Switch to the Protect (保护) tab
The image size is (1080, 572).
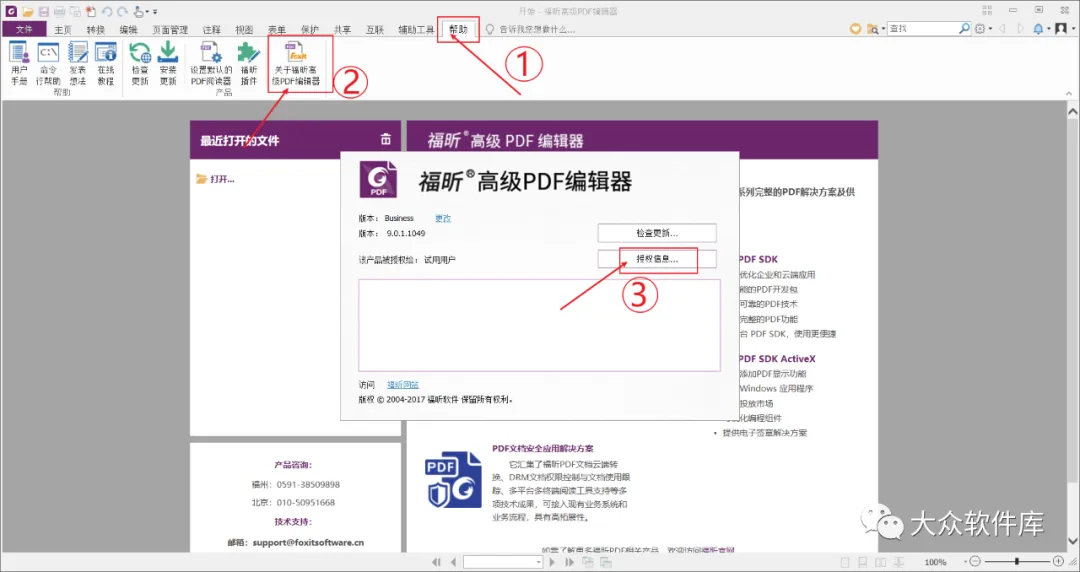pyautogui.click(x=309, y=30)
